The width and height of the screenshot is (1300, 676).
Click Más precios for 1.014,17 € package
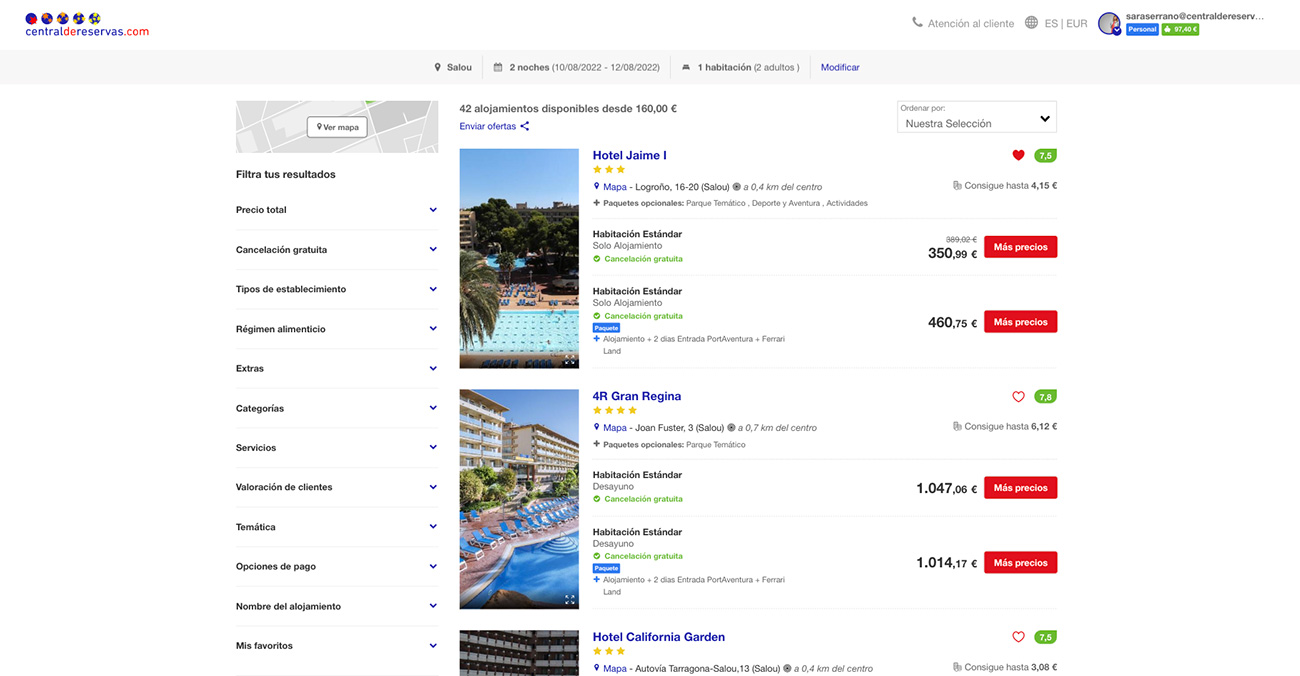(1020, 563)
